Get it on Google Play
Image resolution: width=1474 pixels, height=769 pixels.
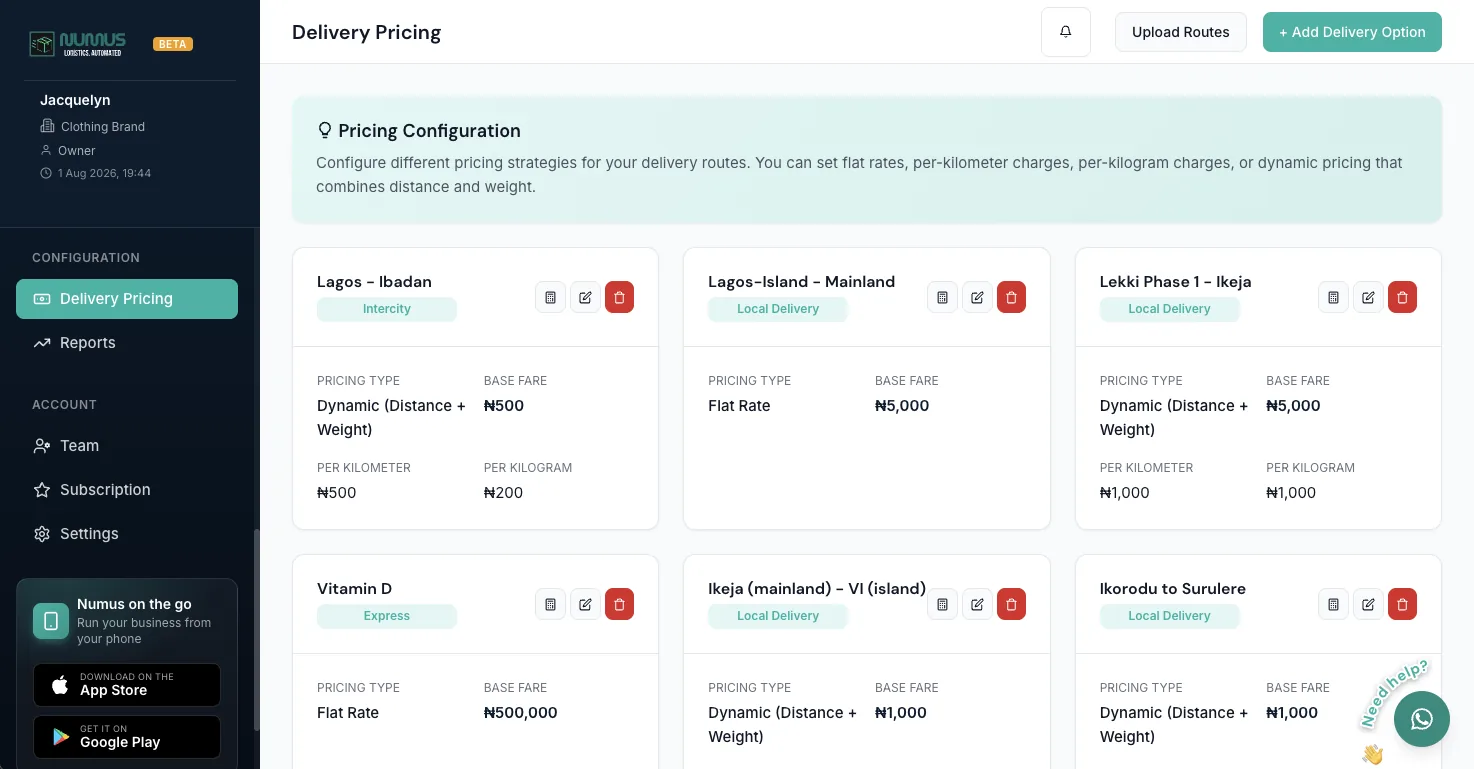127,737
